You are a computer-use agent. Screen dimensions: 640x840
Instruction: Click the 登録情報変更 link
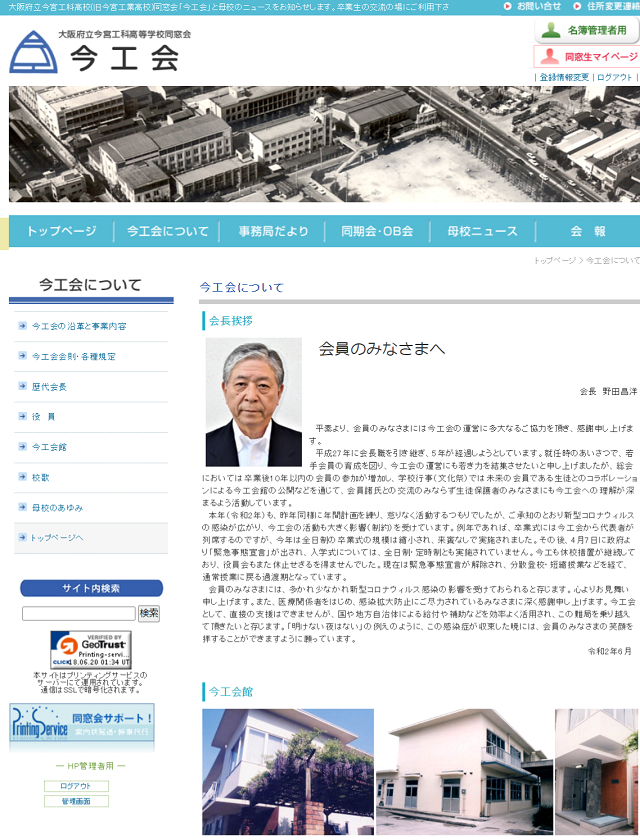pyautogui.click(x=564, y=77)
